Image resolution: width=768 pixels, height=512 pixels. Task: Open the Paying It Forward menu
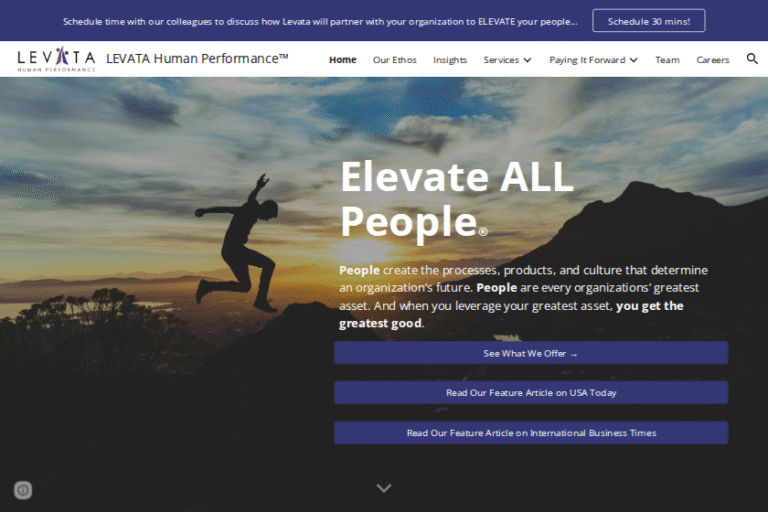(587, 60)
